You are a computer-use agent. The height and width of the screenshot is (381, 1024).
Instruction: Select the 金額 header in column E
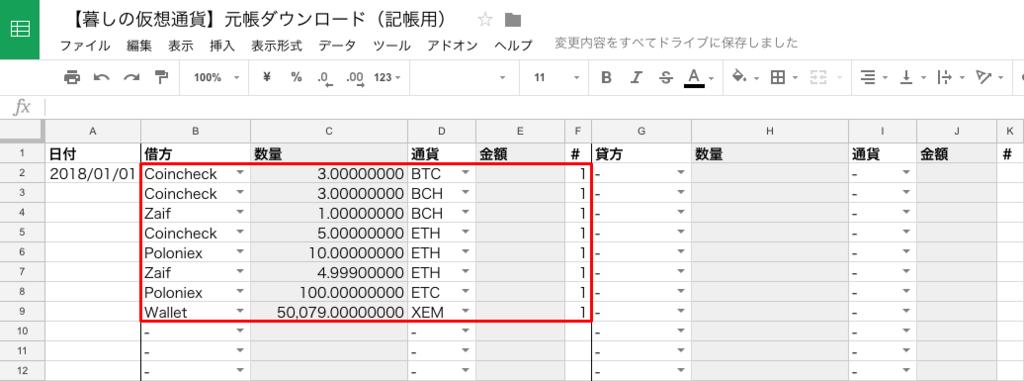(520, 154)
